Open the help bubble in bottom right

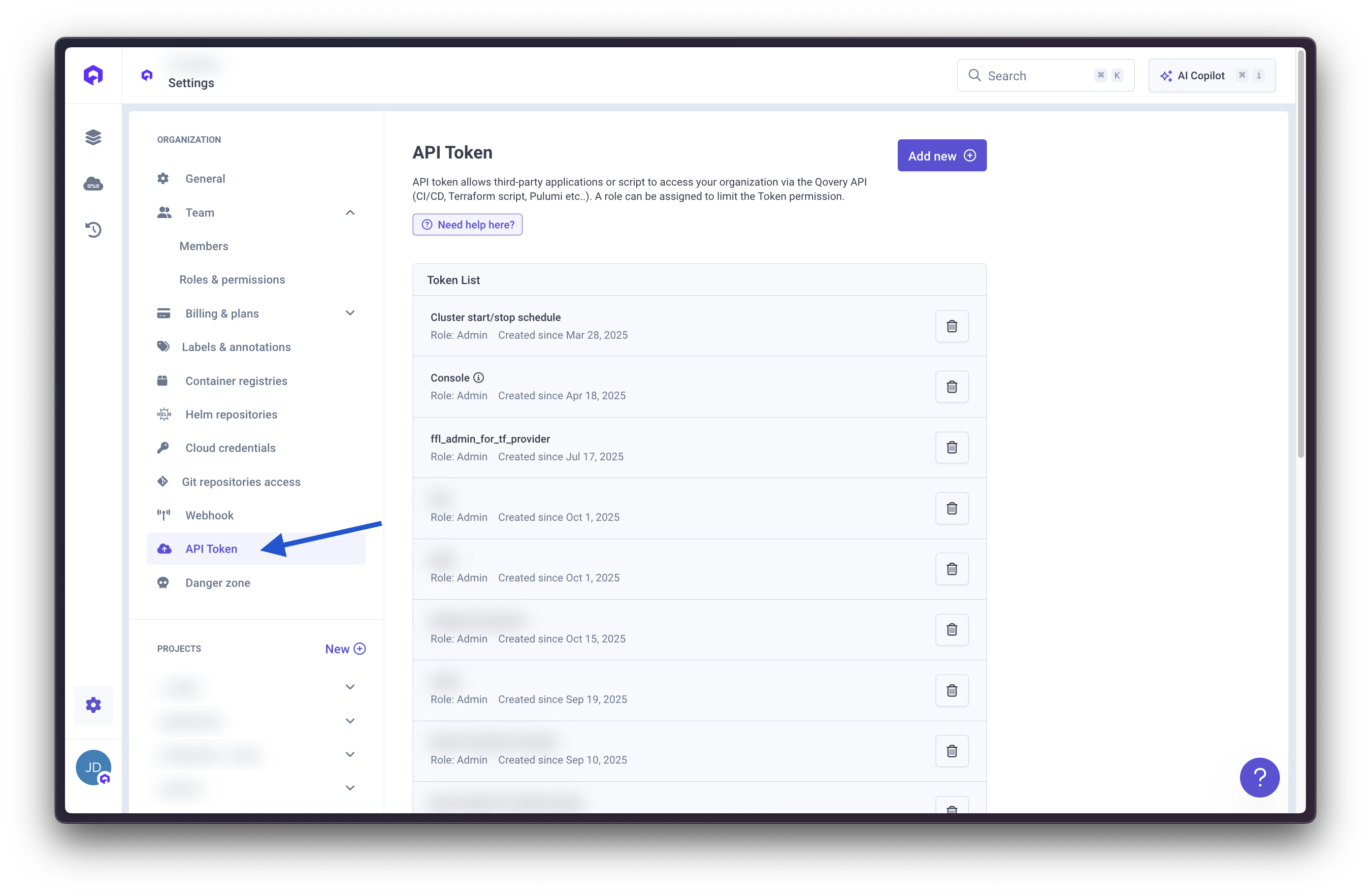[1259, 777]
